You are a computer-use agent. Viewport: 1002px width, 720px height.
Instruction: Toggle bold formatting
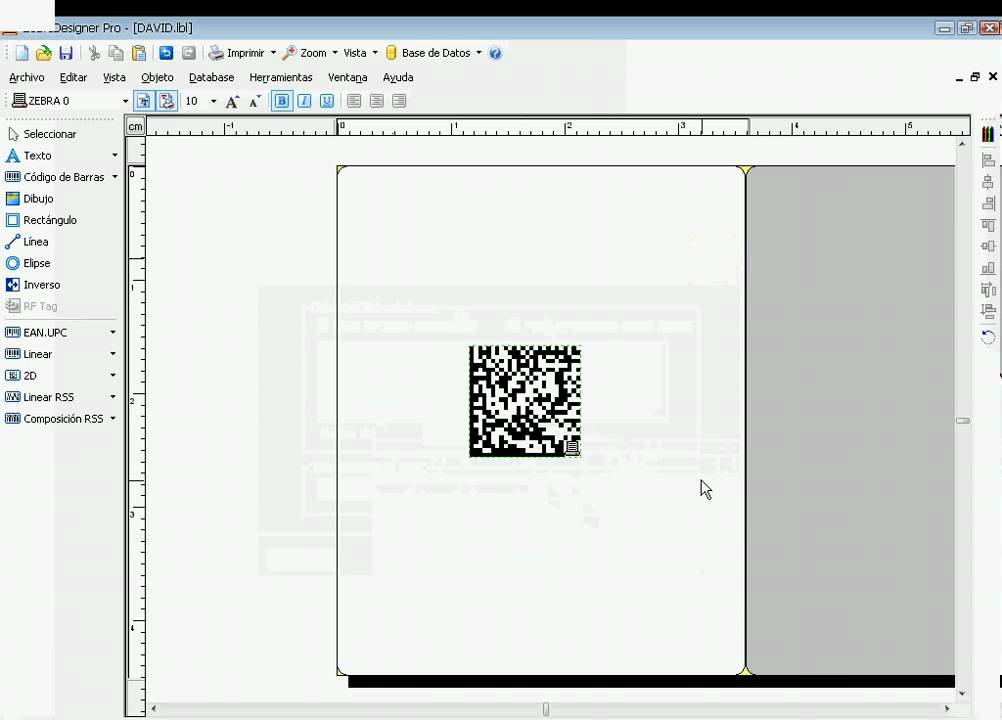(x=282, y=101)
